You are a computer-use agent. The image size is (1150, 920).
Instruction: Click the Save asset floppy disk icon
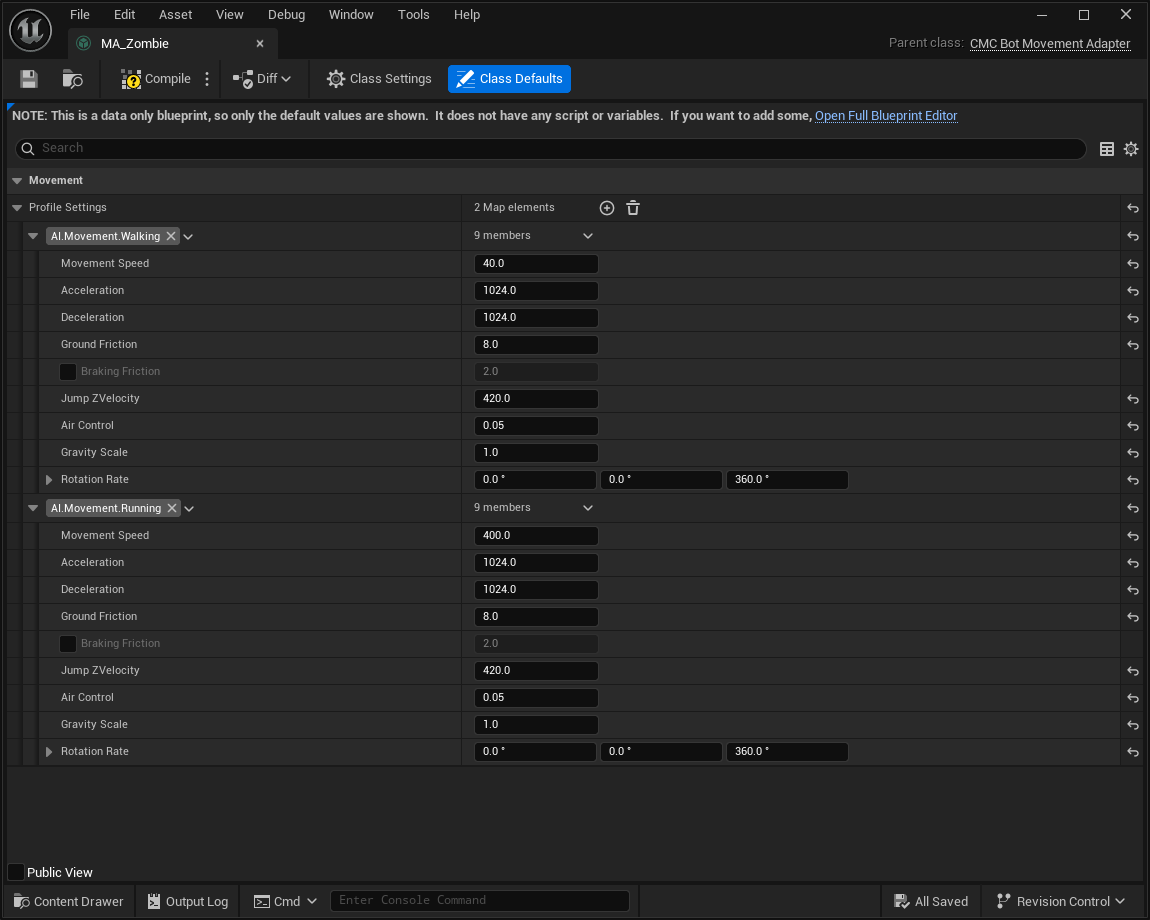[29, 79]
